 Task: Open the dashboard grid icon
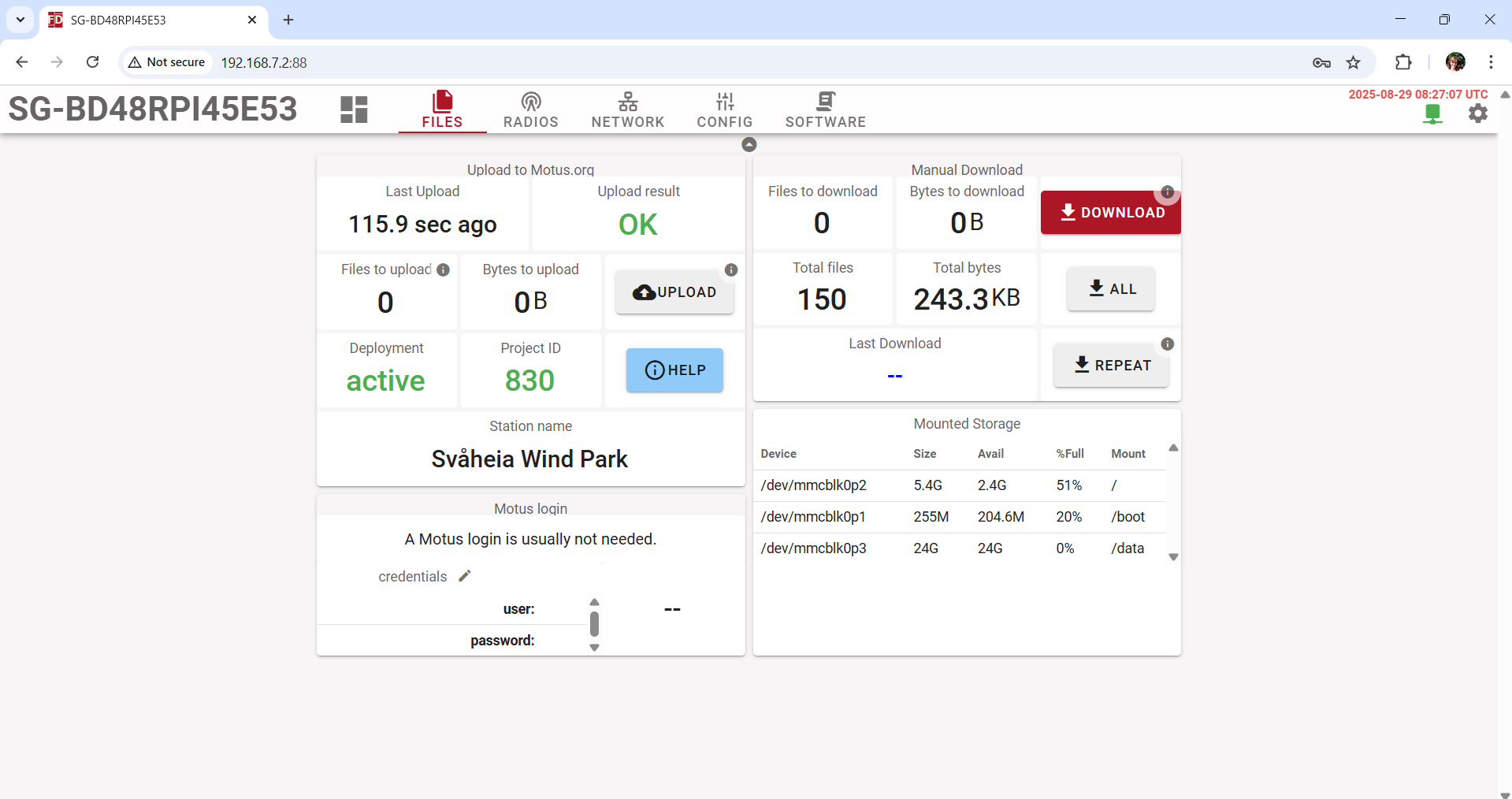(x=354, y=110)
